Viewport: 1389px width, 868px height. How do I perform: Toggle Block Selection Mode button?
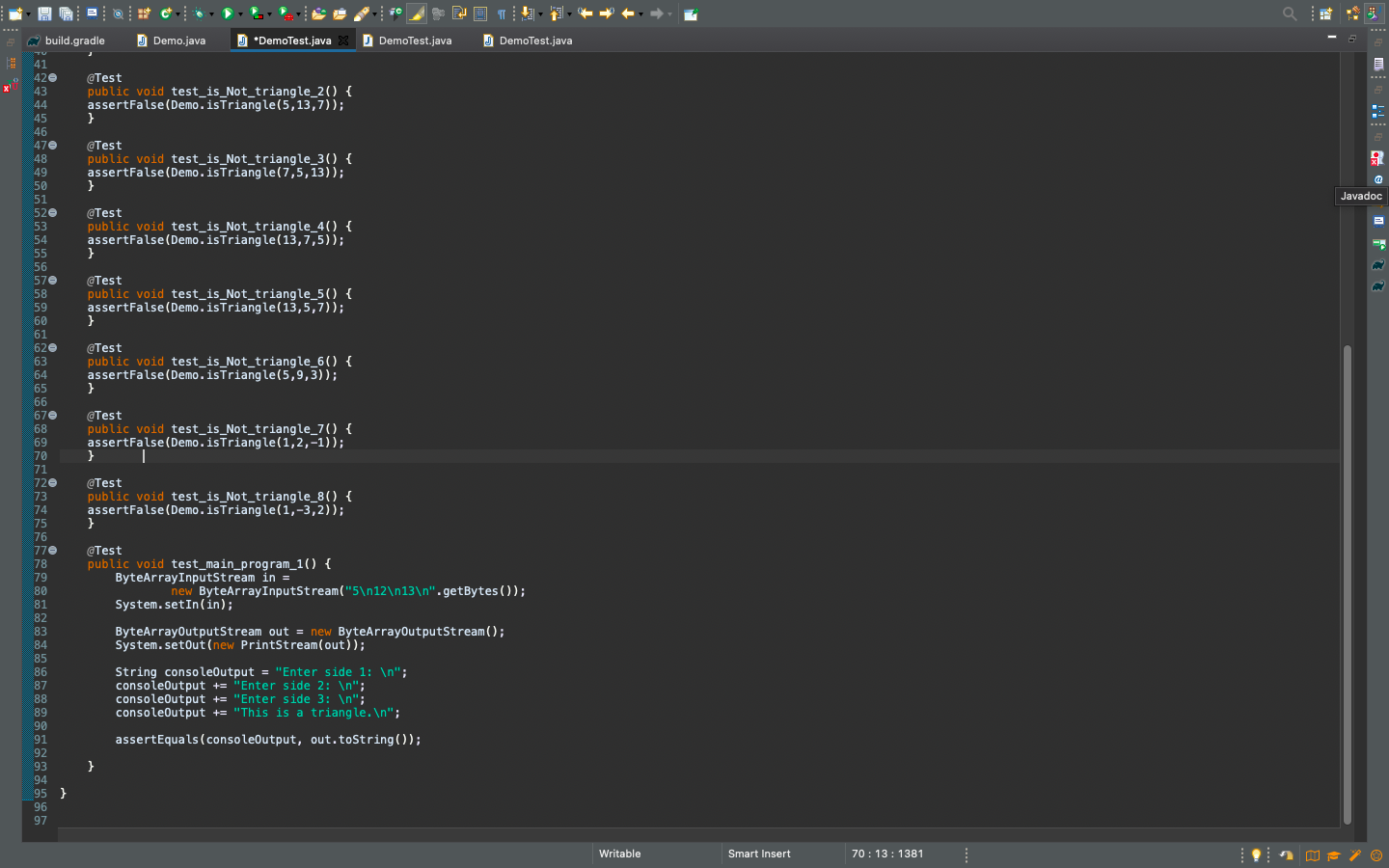(480, 14)
